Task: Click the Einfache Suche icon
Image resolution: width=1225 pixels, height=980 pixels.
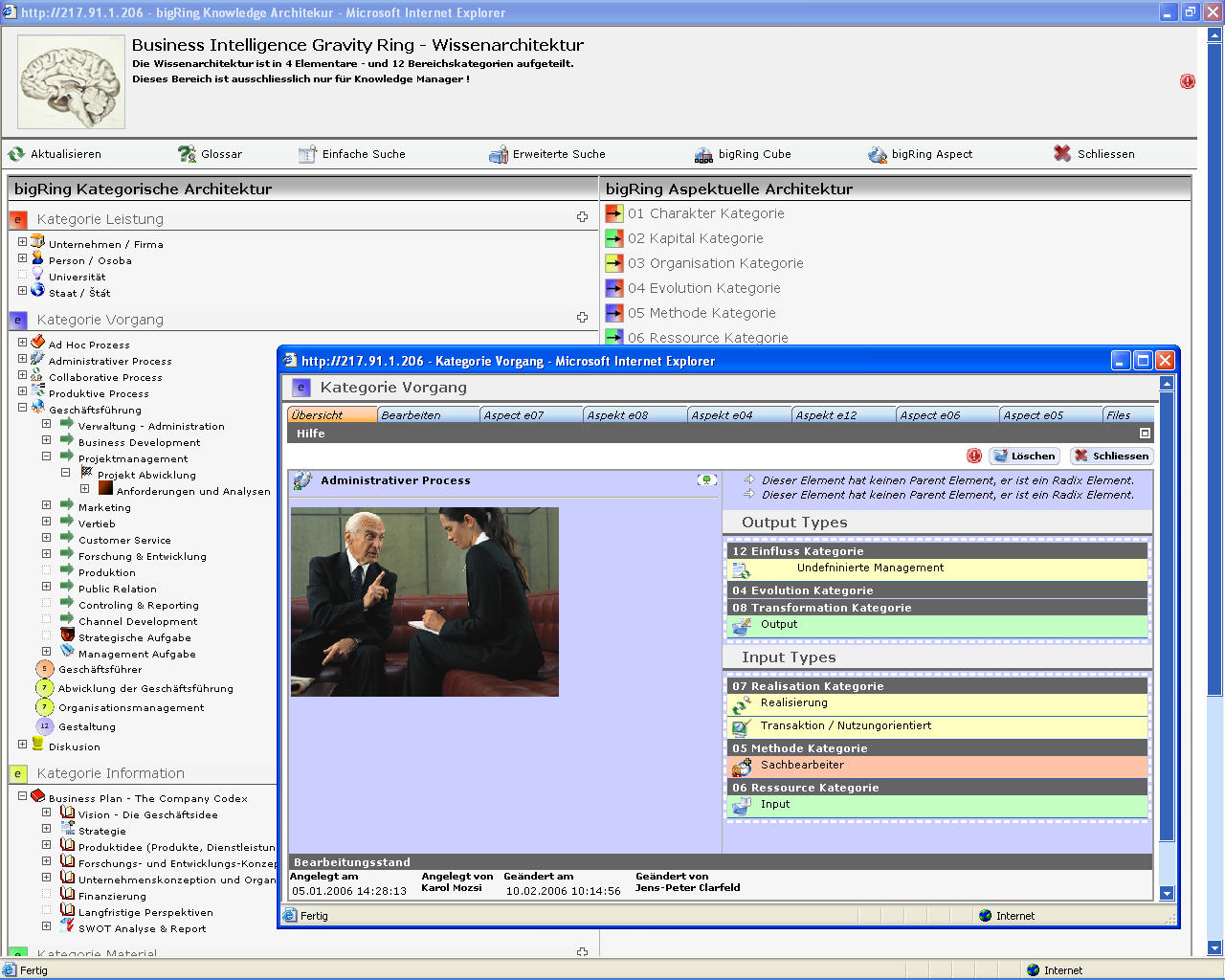Action: tap(307, 154)
